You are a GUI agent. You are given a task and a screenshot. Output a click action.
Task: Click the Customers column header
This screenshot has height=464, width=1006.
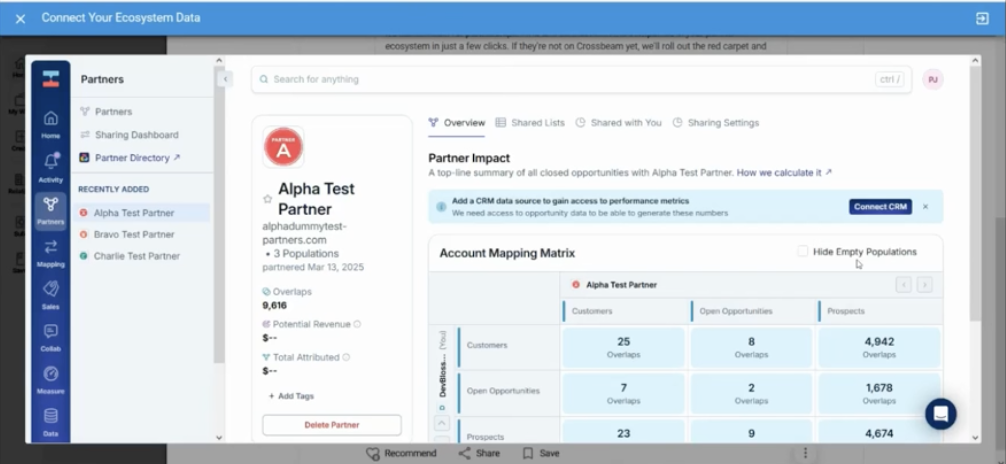(592, 311)
